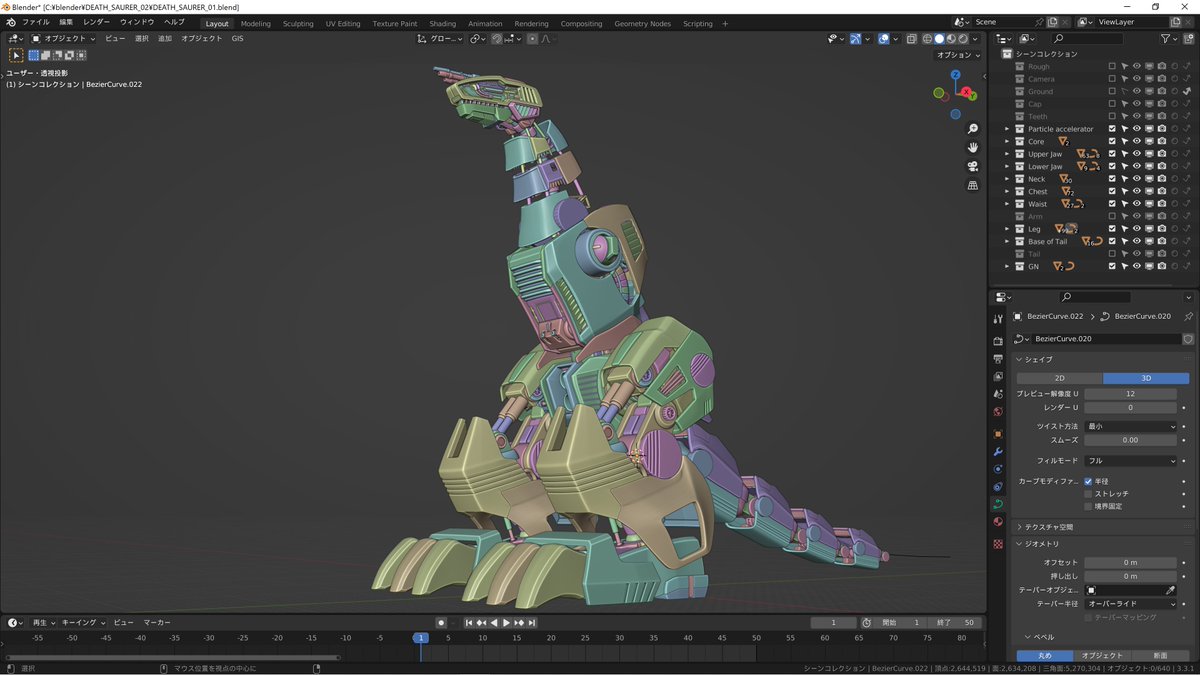Open the Output properties tab icon
The height and width of the screenshot is (675, 1200).
(997, 359)
